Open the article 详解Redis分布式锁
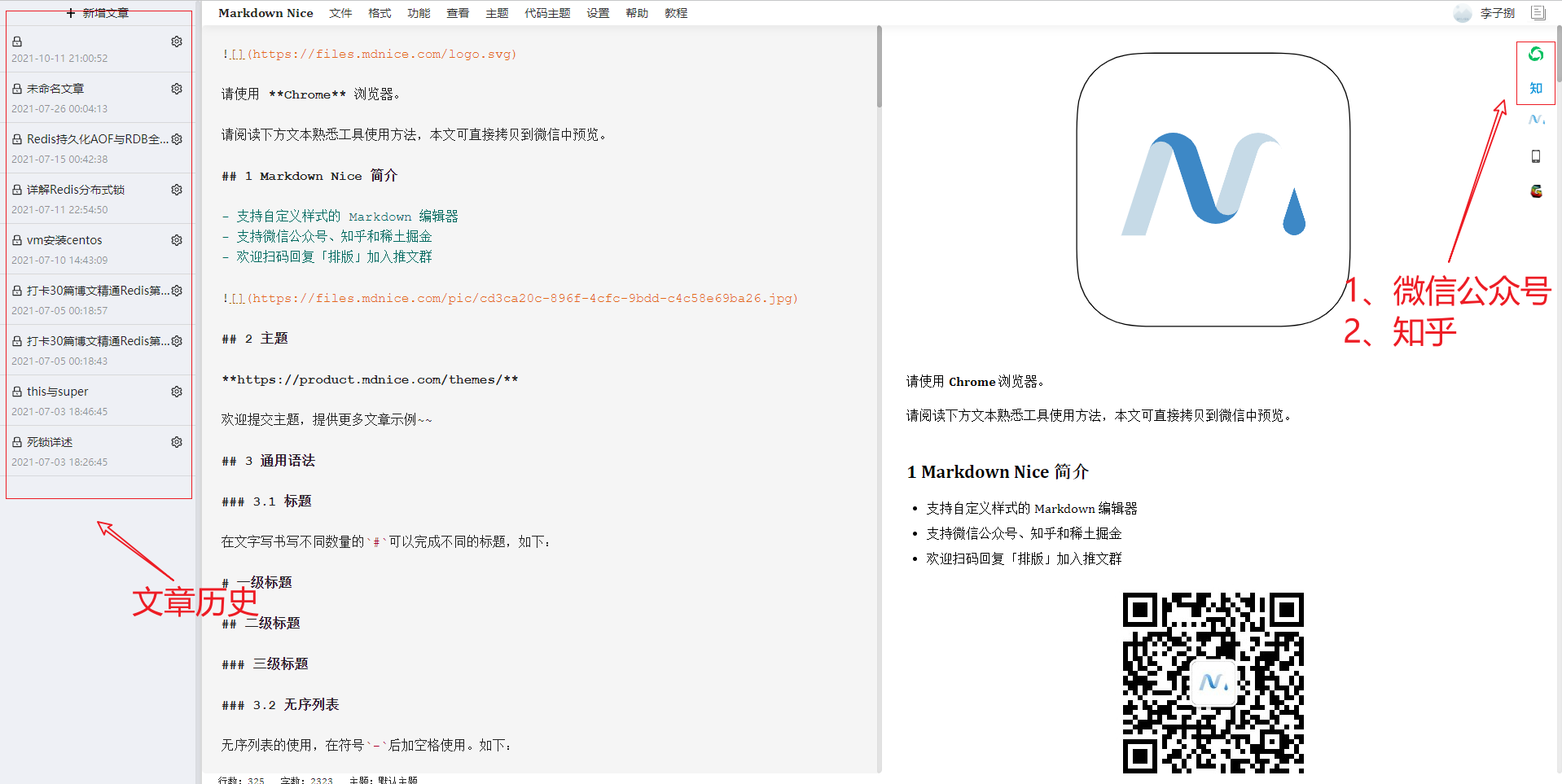This screenshot has height=784, width=1562. pos(76,190)
